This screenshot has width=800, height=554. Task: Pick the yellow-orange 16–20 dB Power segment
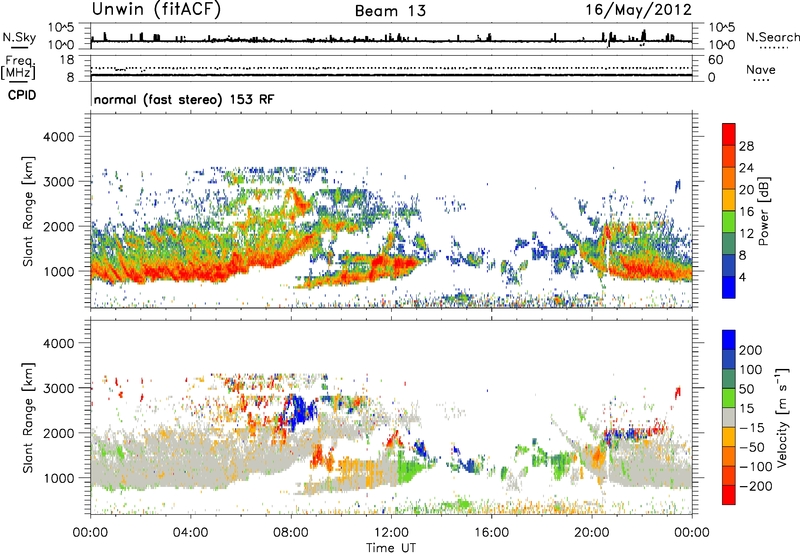click(x=729, y=200)
